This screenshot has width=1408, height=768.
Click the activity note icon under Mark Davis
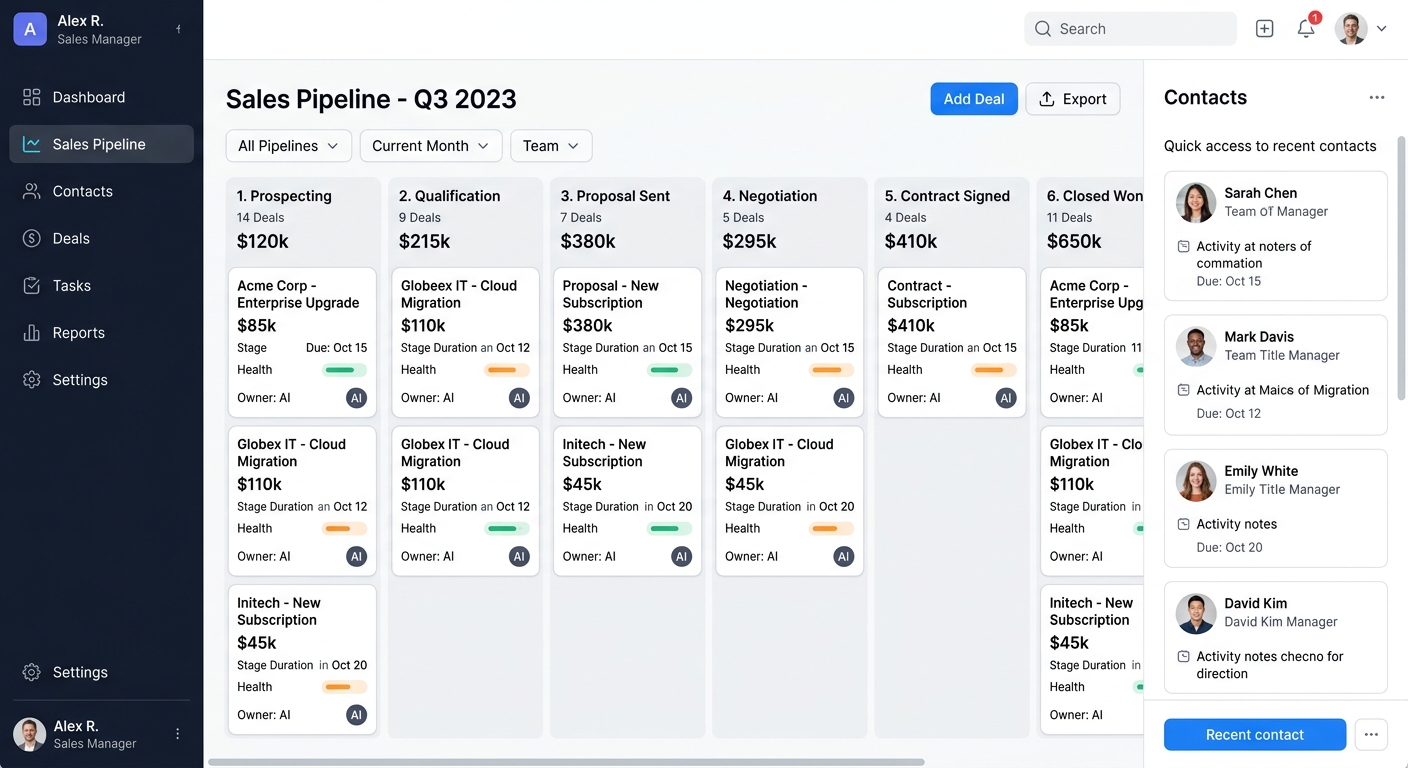coord(1183,390)
